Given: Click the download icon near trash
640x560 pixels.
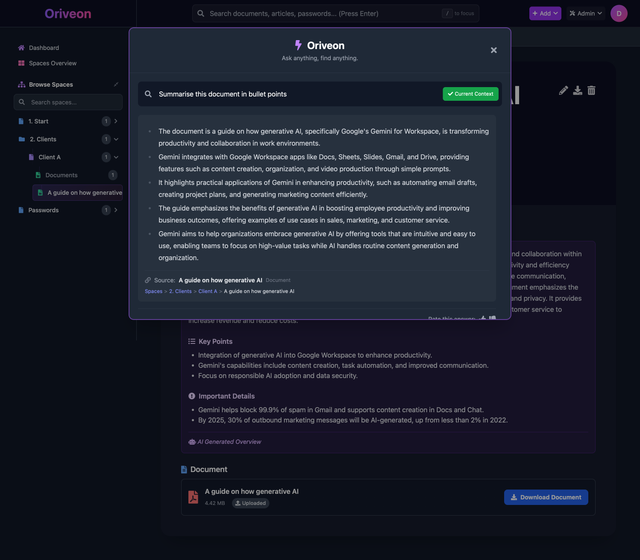Looking at the screenshot, I should click(578, 90).
